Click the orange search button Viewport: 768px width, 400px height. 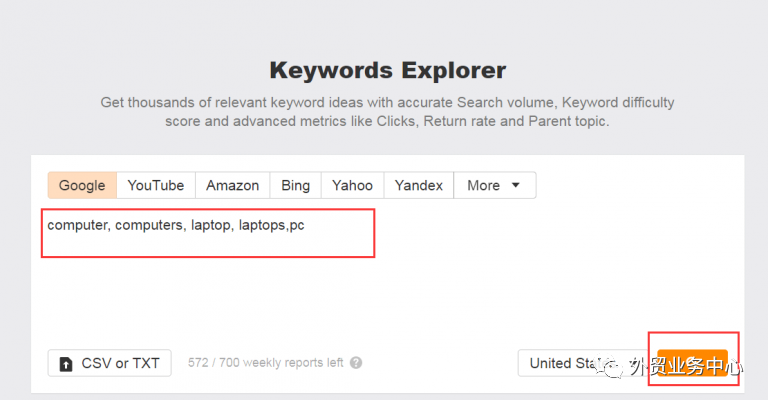[692, 363]
